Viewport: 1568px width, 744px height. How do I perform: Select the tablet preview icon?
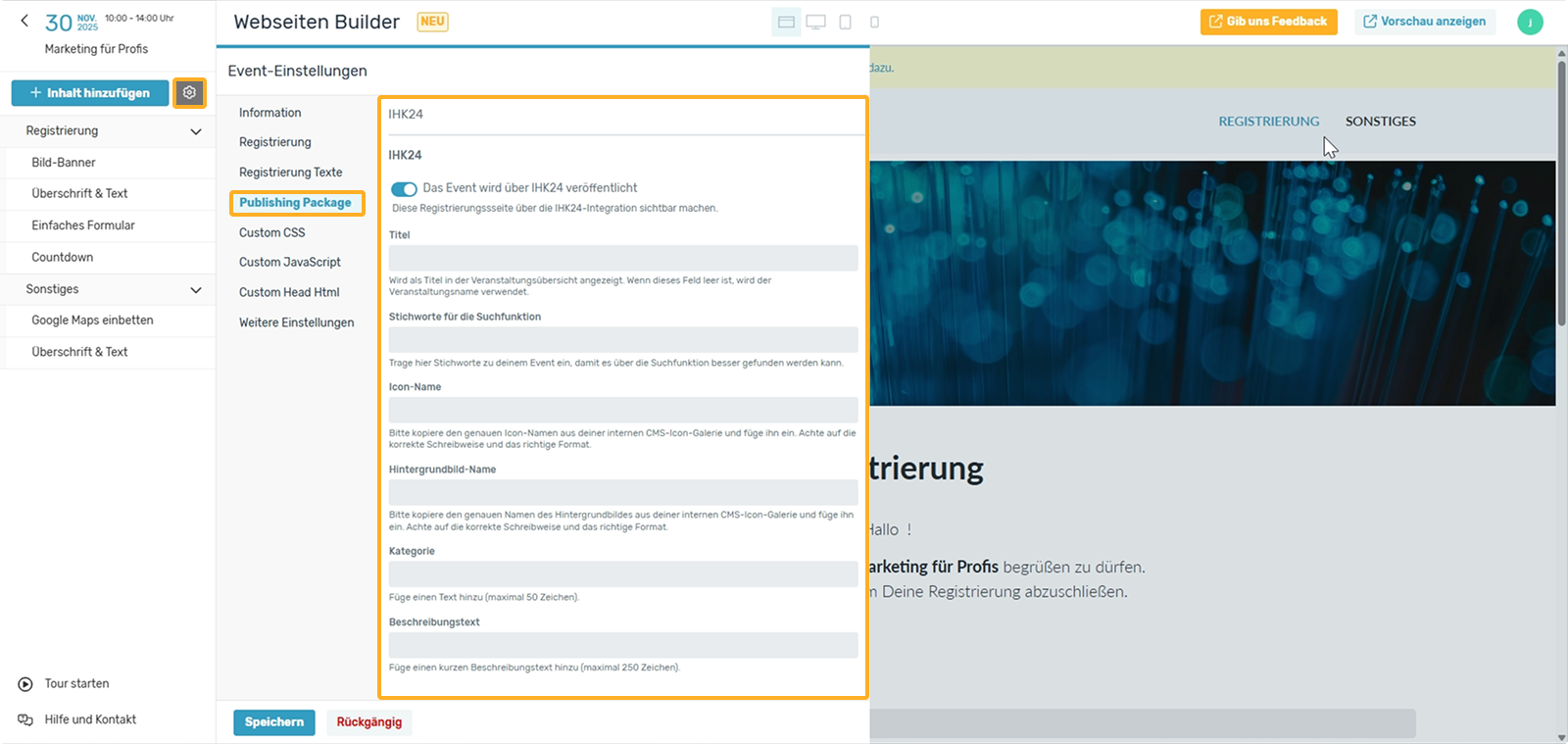845,22
